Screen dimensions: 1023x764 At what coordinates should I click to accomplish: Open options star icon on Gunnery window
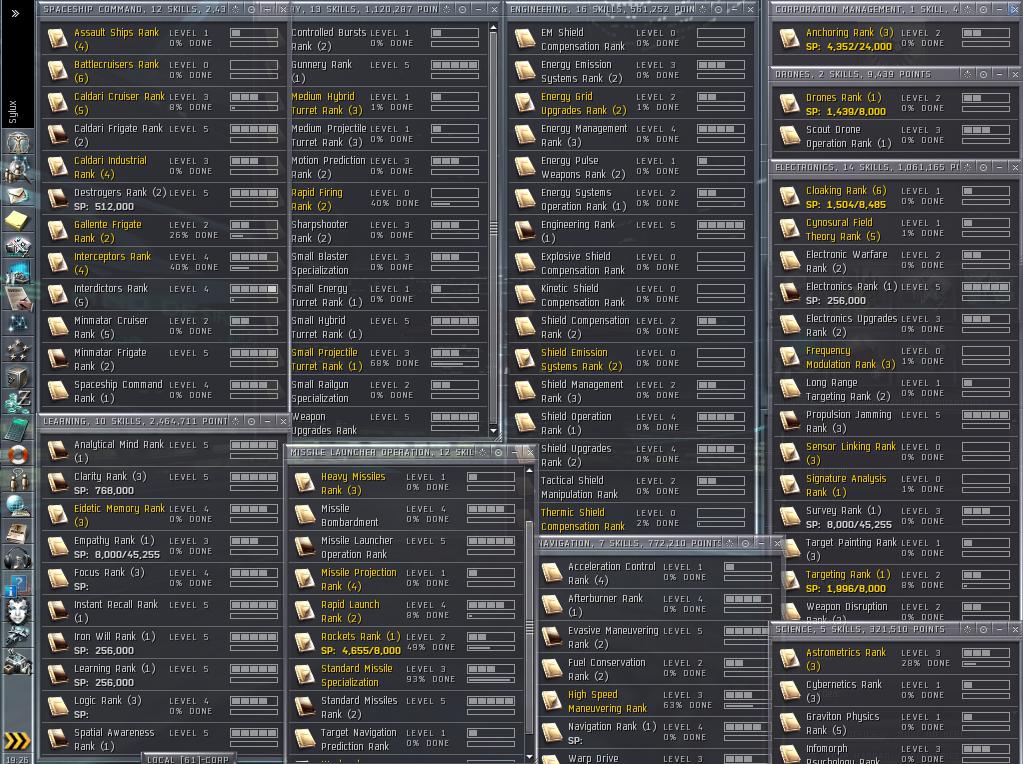[446, 9]
